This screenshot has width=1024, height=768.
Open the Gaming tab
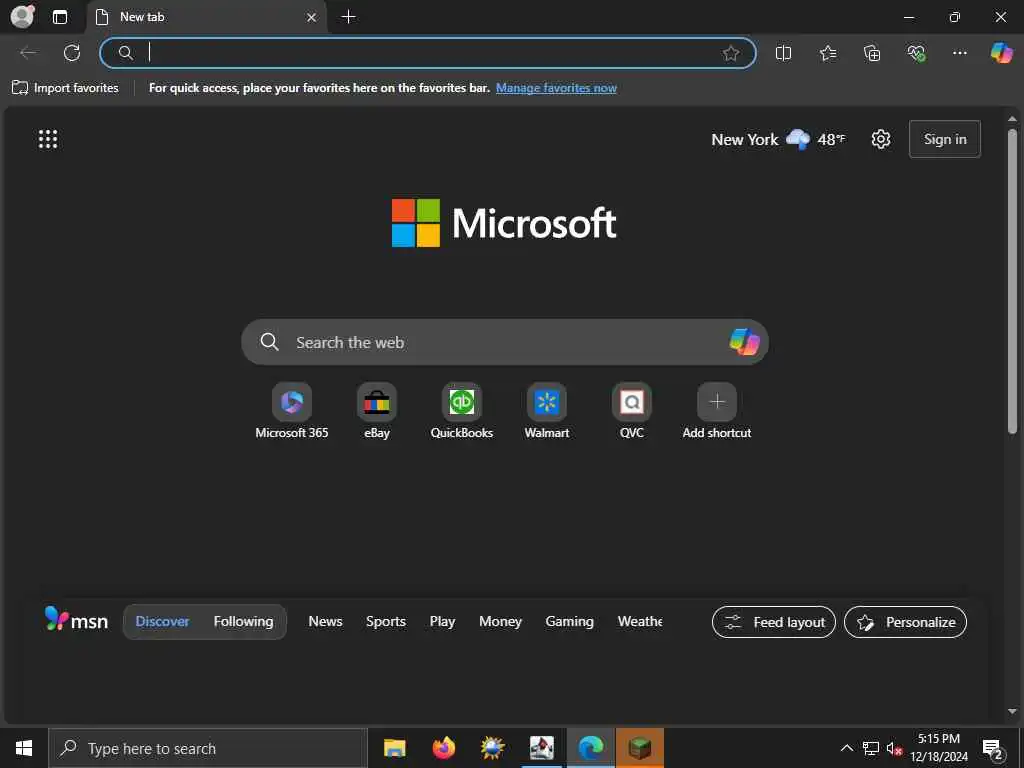[569, 622]
